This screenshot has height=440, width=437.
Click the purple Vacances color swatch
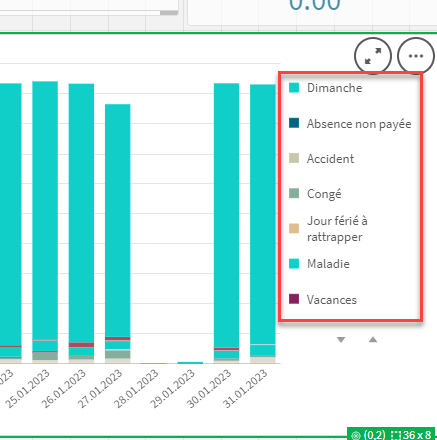294,299
